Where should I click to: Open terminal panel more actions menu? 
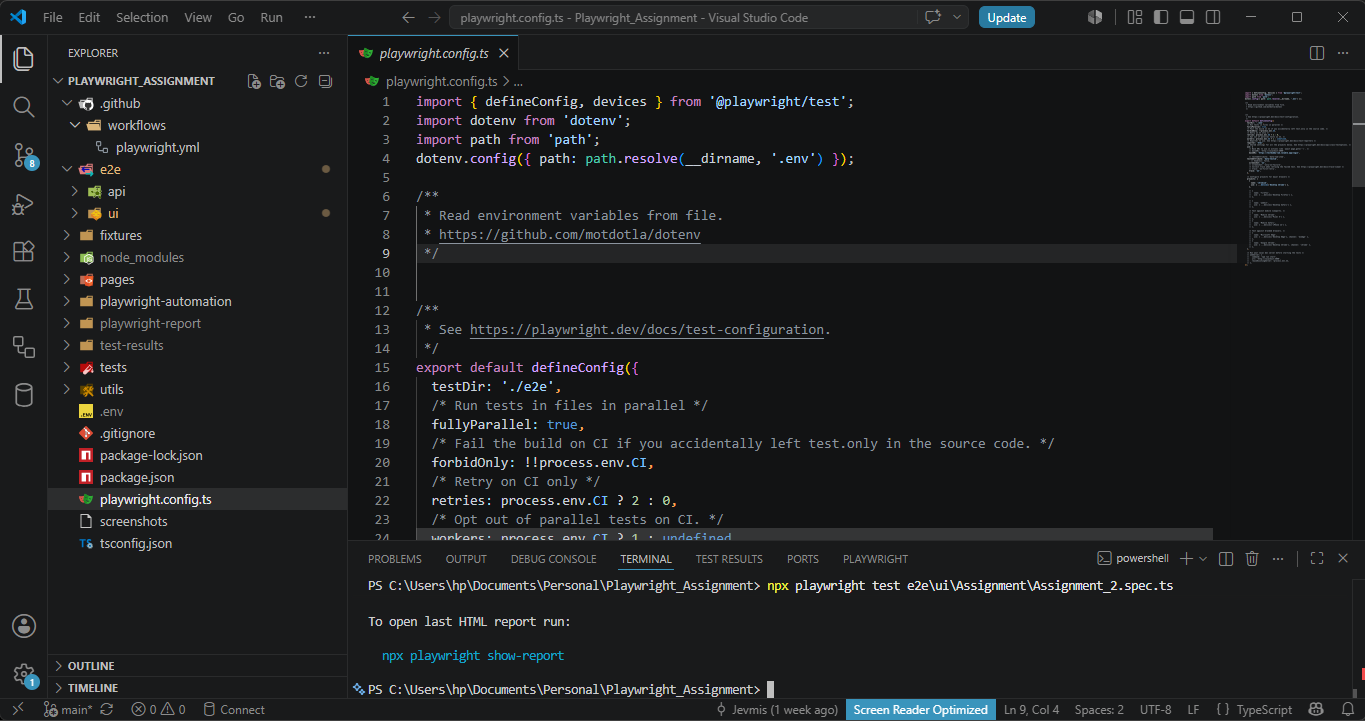point(1278,559)
